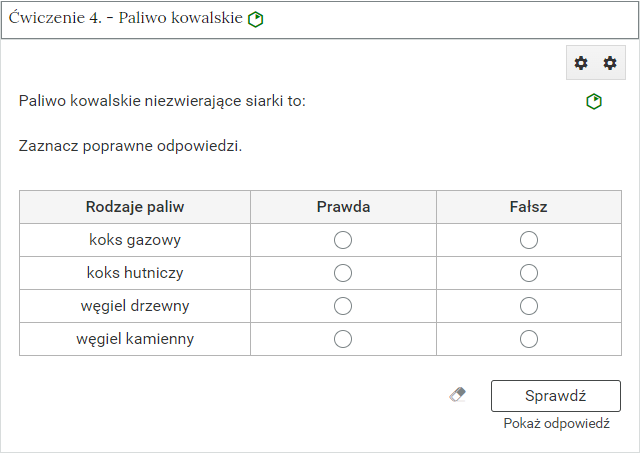Mark węgiel kamienny as Prawda
This screenshot has width=640, height=453.
pos(343,339)
